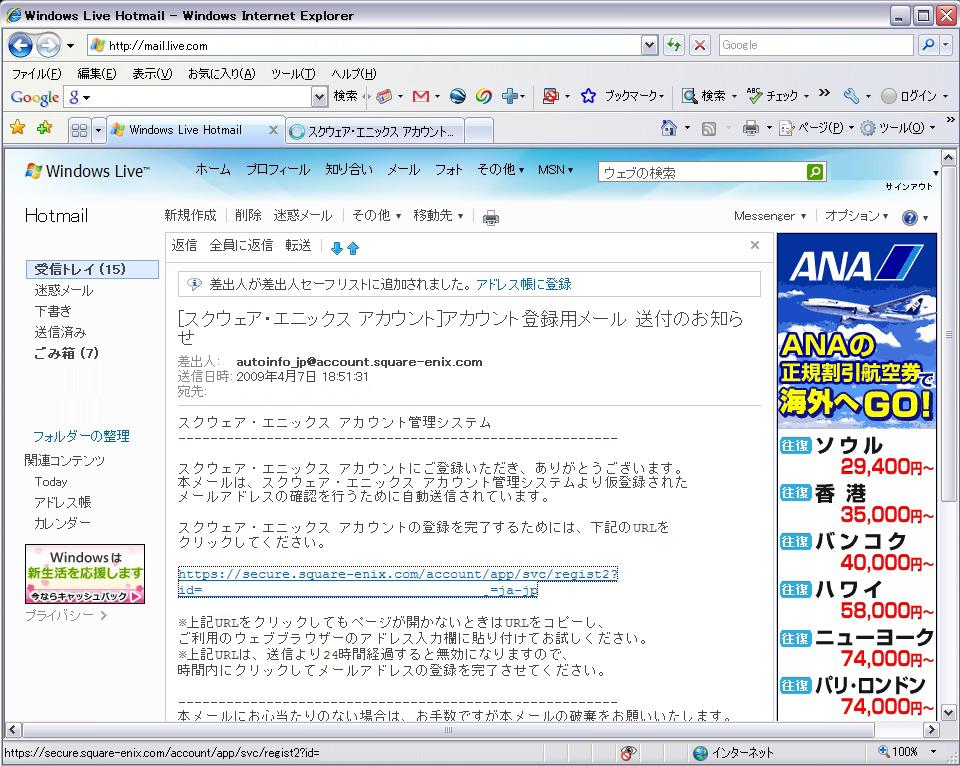Open Hotmail help question mark icon
This screenshot has height=766, width=960.
(x=910, y=217)
